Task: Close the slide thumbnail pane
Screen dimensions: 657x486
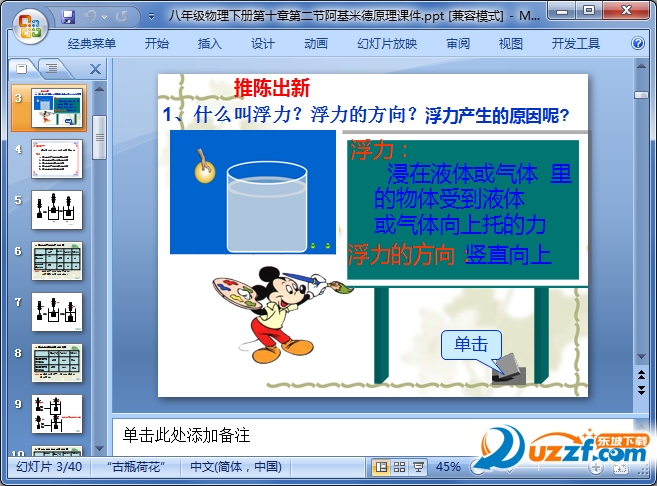Action: click(96, 69)
